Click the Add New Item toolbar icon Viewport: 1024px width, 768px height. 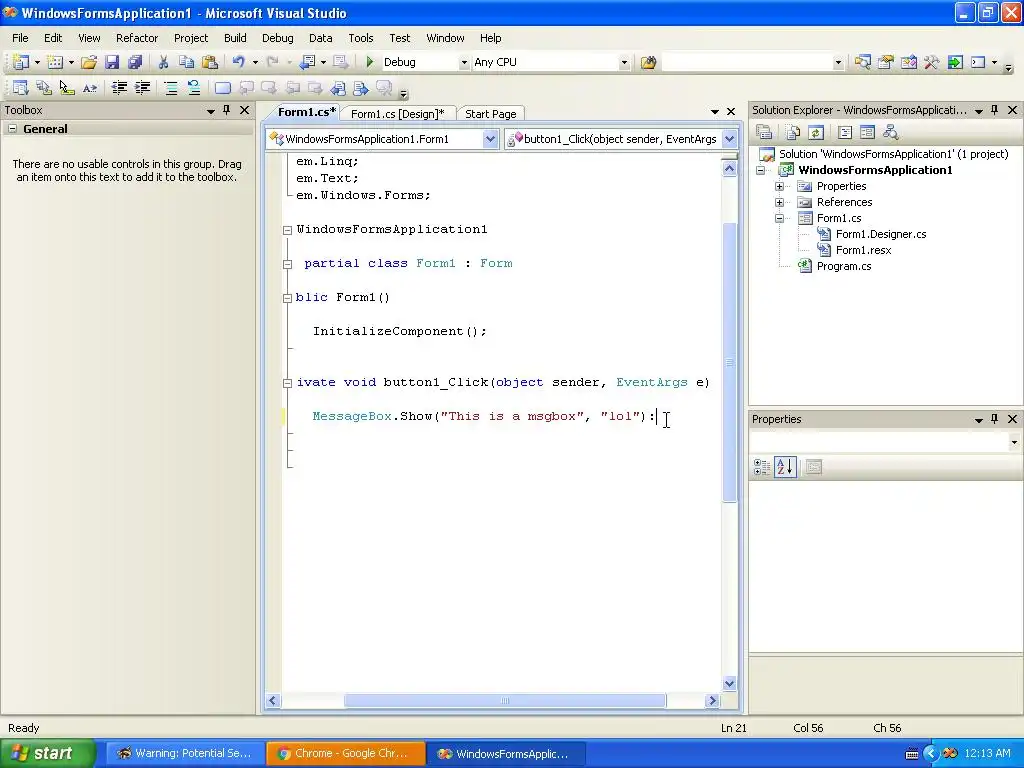click(55, 62)
